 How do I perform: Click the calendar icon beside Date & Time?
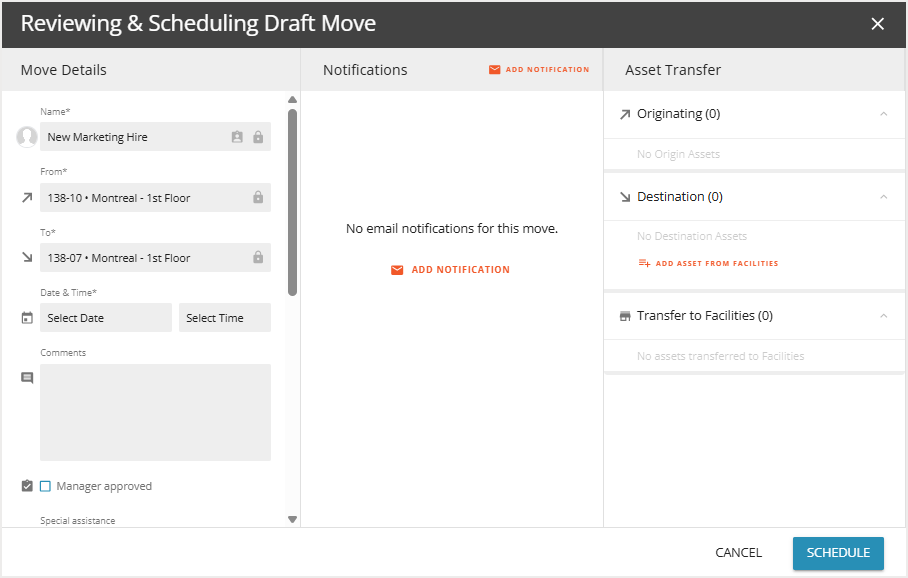pos(27,318)
